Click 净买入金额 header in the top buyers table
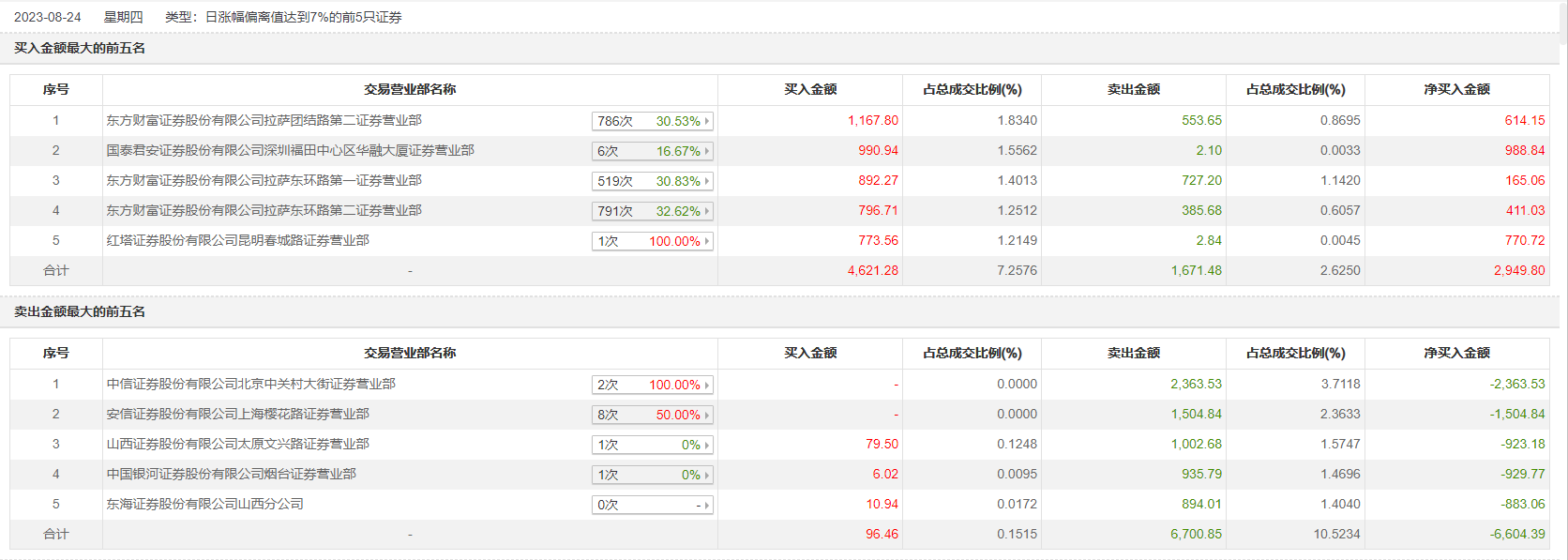Image resolution: width=1568 pixels, height=560 pixels. 1456,90
